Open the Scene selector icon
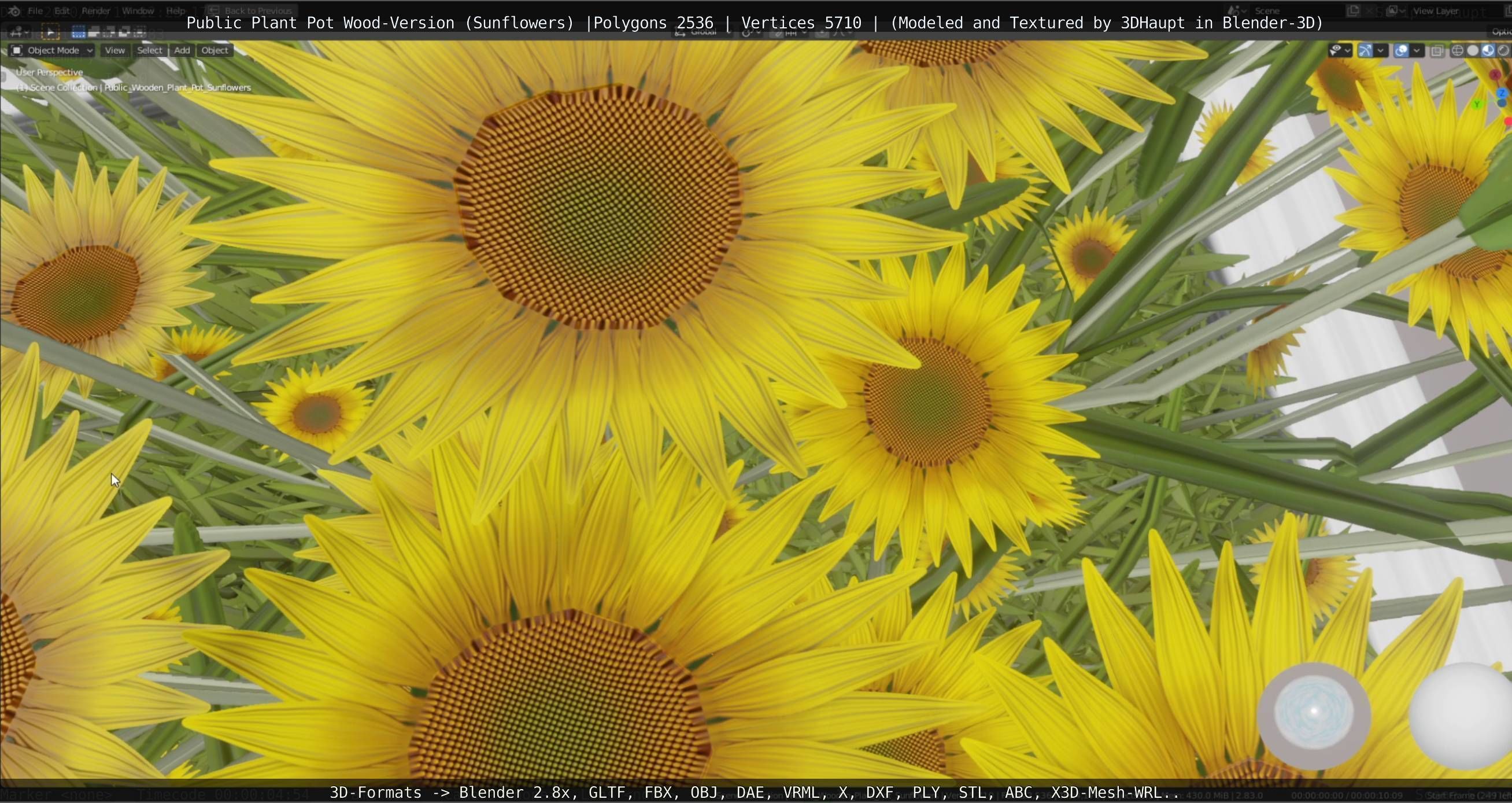Screen dimensions: 1512x803 [x=1236, y=10]
